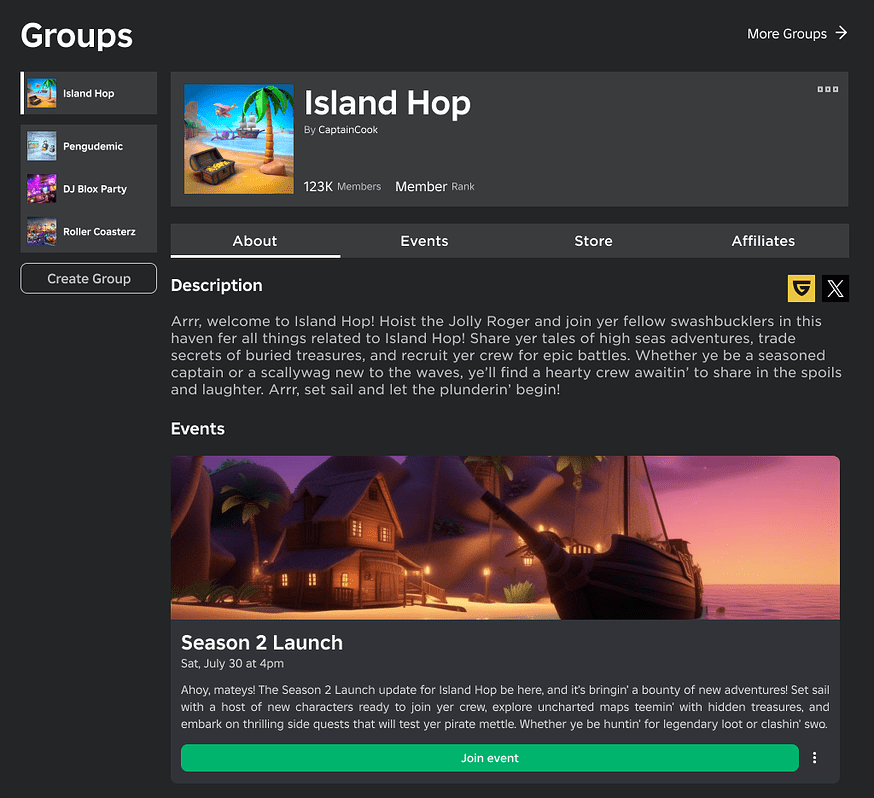
Task: Switch to the Events tab
Action: pyautogui.click(x=424, y=241)
